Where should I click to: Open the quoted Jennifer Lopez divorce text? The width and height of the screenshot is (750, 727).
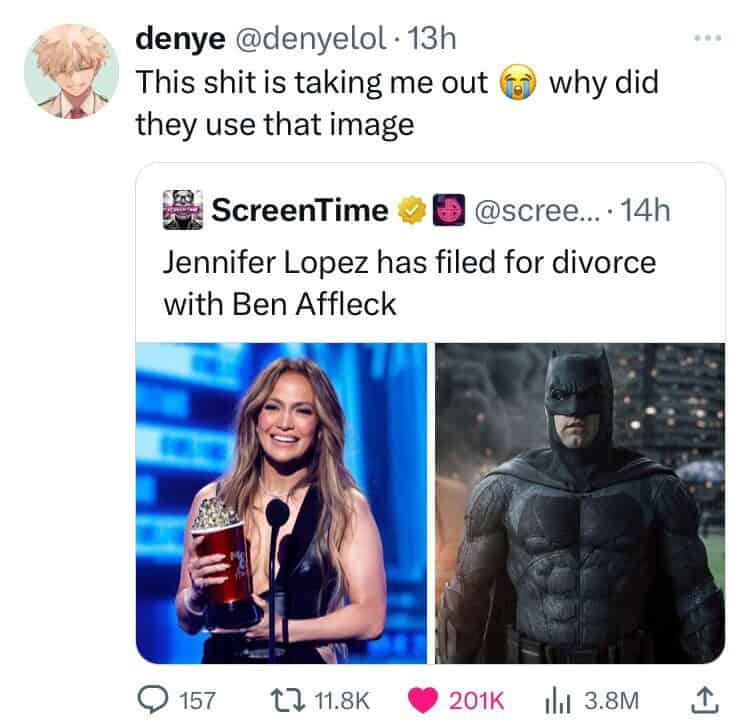tap(409, 283)
